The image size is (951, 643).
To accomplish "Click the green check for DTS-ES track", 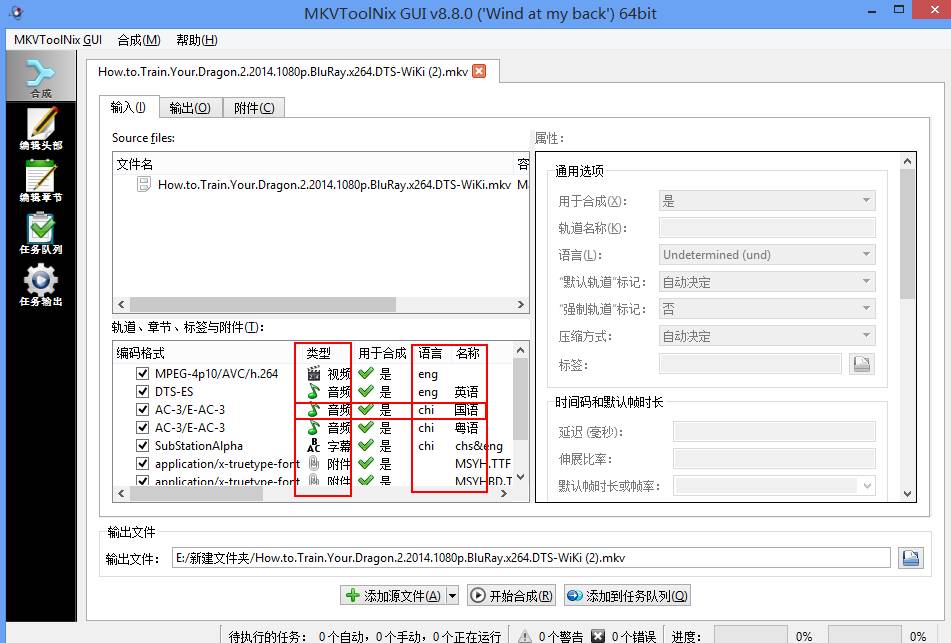I will tap(366, 392).
